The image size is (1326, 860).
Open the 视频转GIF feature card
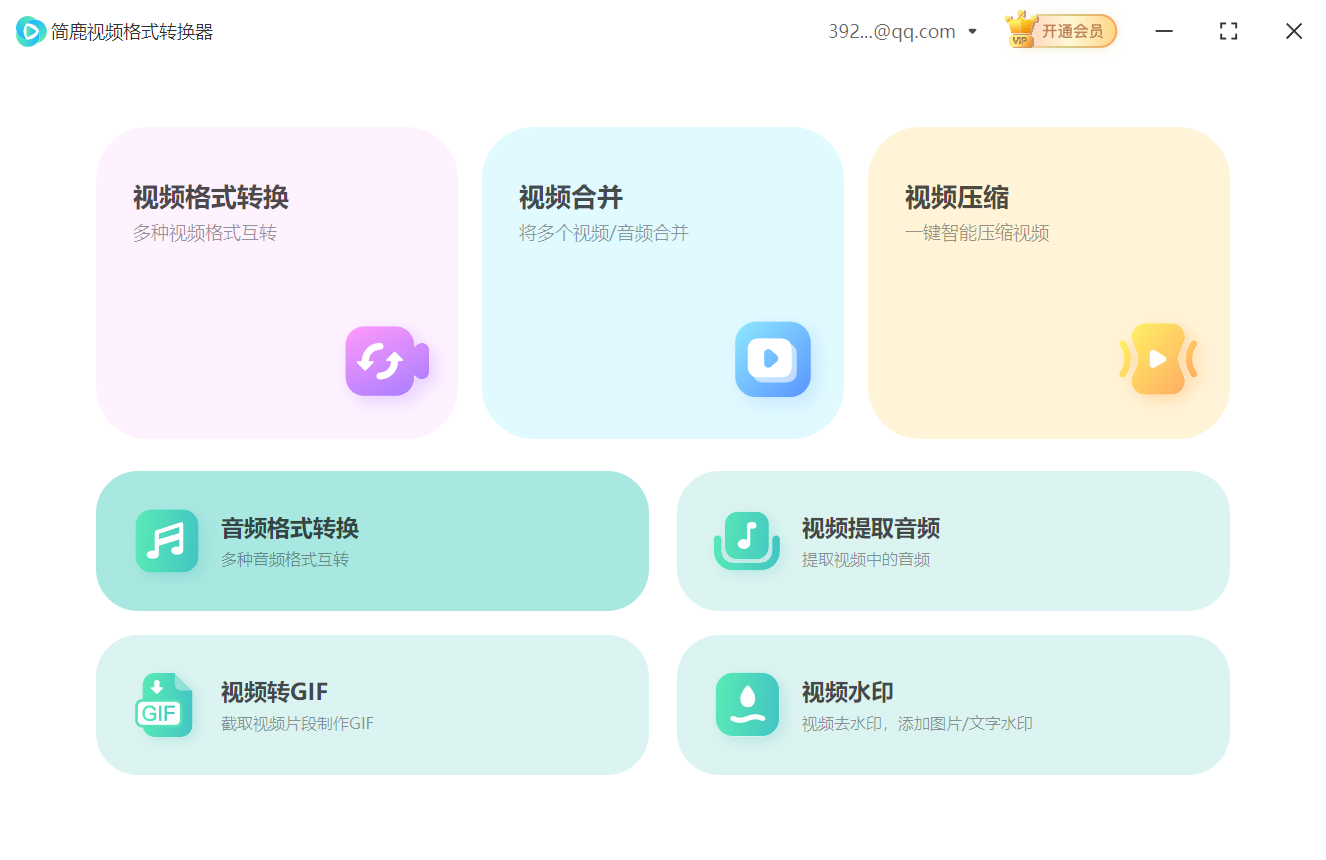[373, 705]
